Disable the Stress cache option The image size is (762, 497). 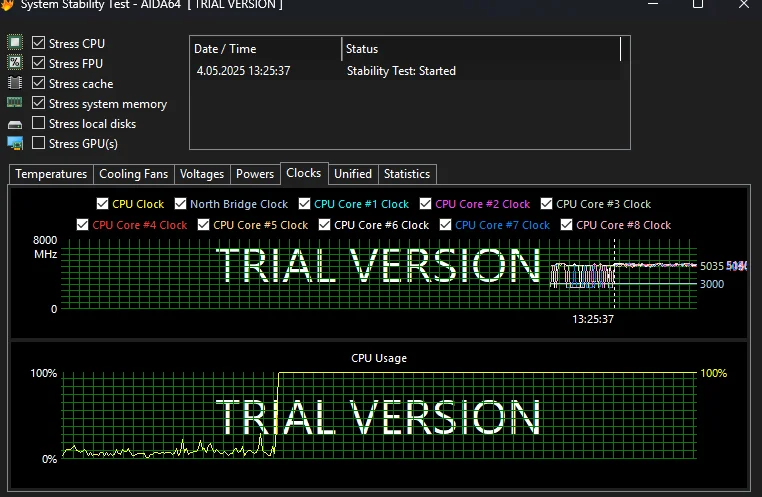point(38,83)
